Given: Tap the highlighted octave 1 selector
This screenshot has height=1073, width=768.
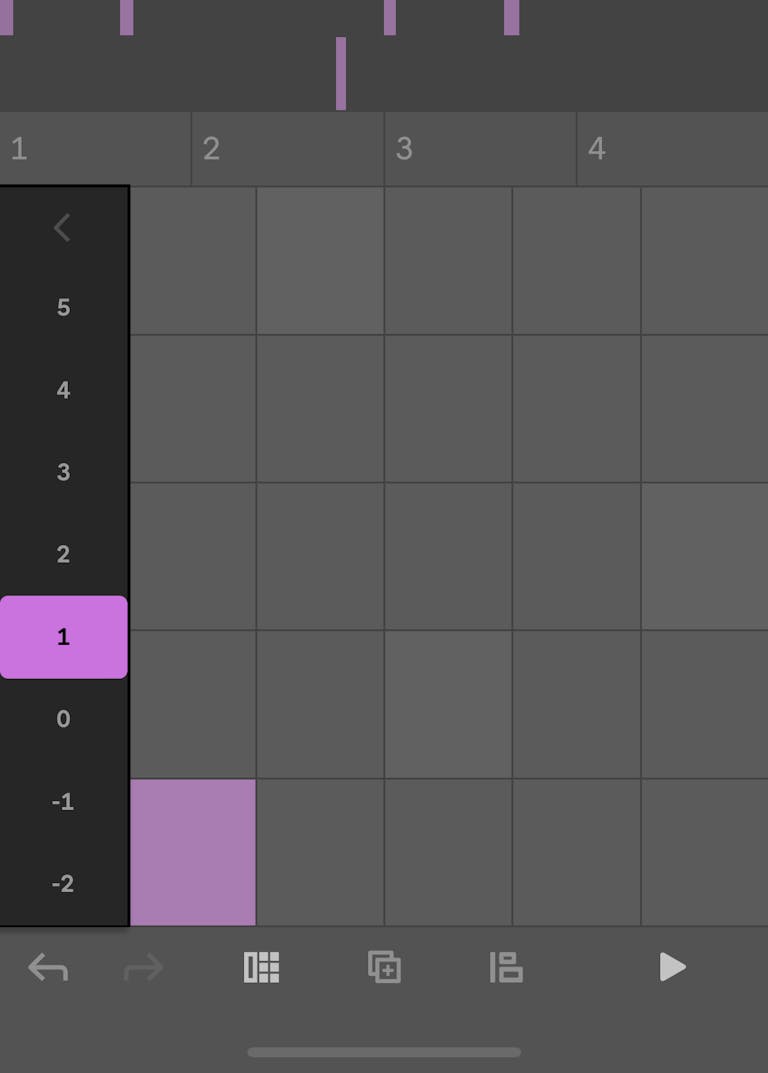Looking at the screenshot, I should pos(63,637).
